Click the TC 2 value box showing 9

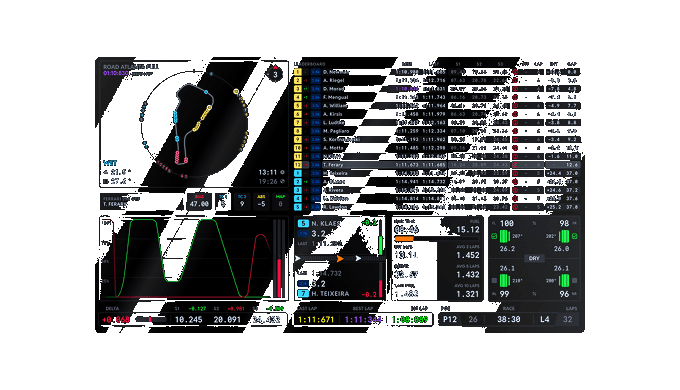tap(242, 201)
